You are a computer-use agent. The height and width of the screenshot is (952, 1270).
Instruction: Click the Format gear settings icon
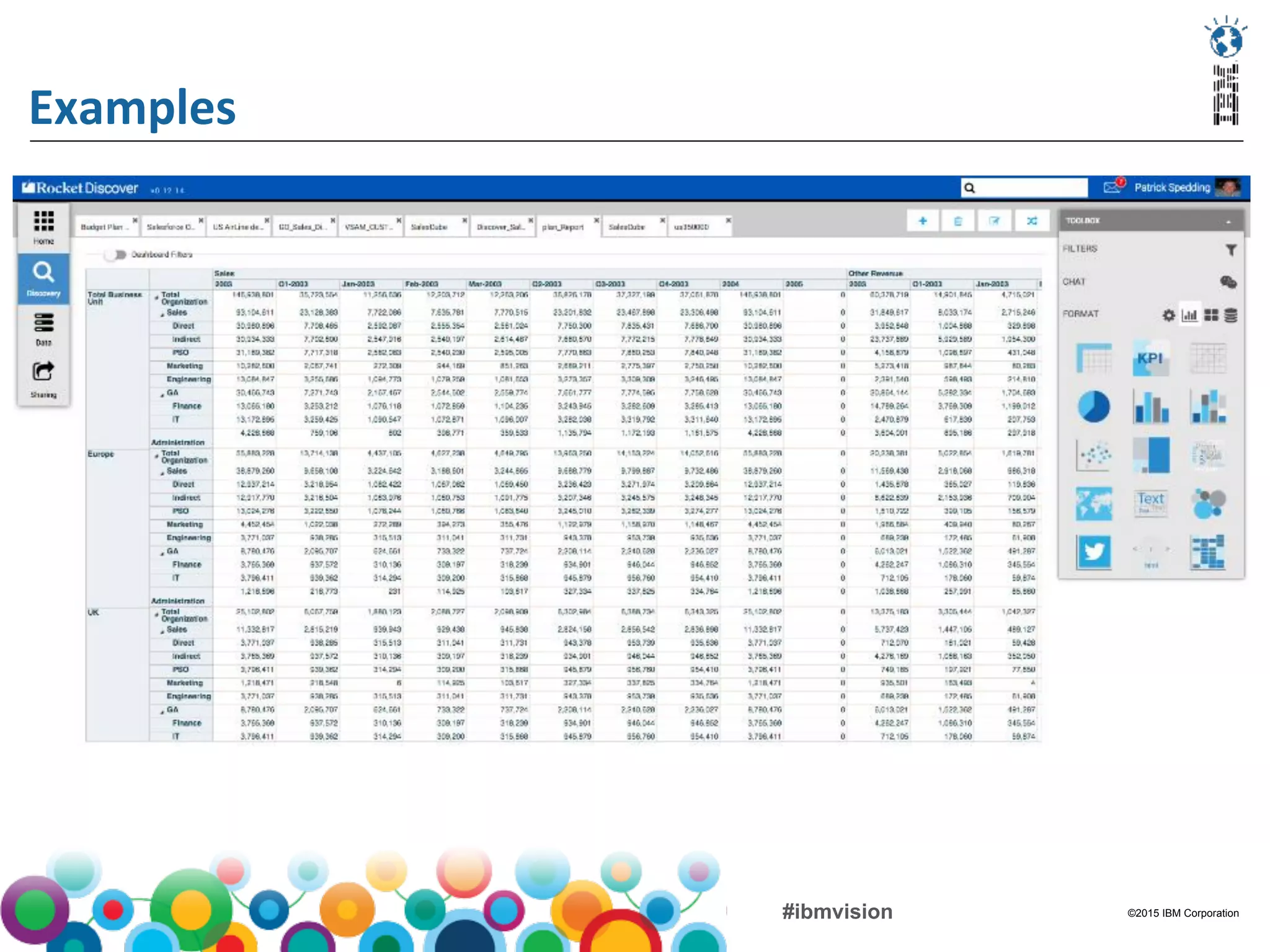[x=1168, y=315]
